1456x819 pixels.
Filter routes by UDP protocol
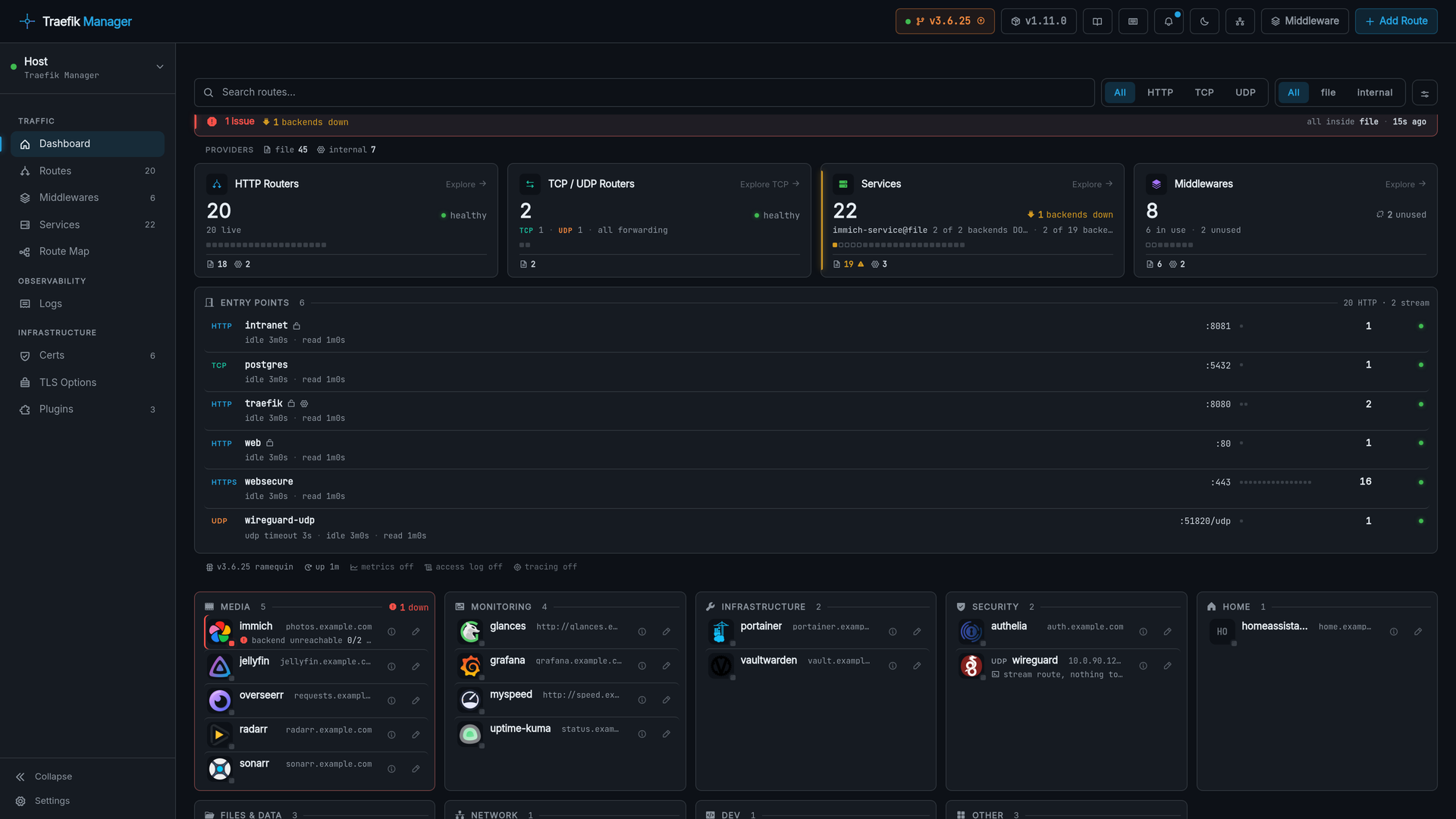click(1245, 93)
